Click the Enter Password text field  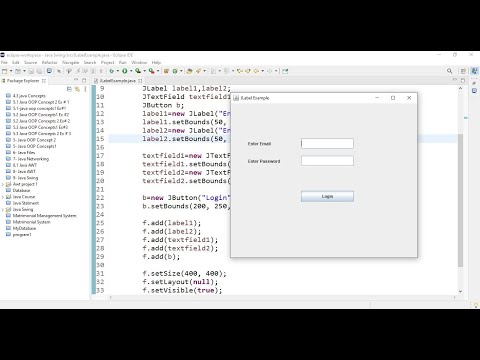pos(327,161)
